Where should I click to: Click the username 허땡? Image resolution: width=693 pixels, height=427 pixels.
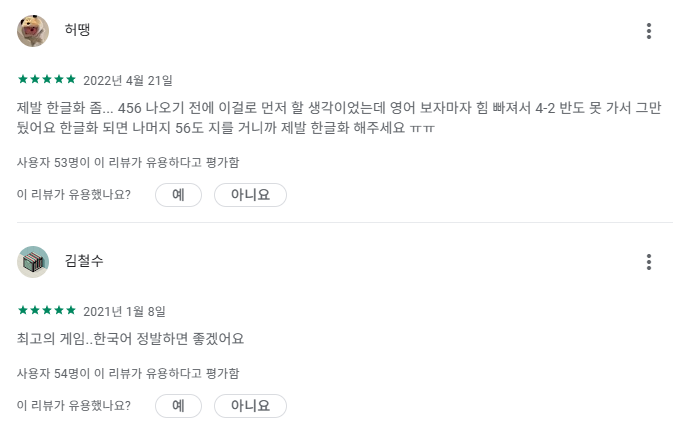coord(77,30)
